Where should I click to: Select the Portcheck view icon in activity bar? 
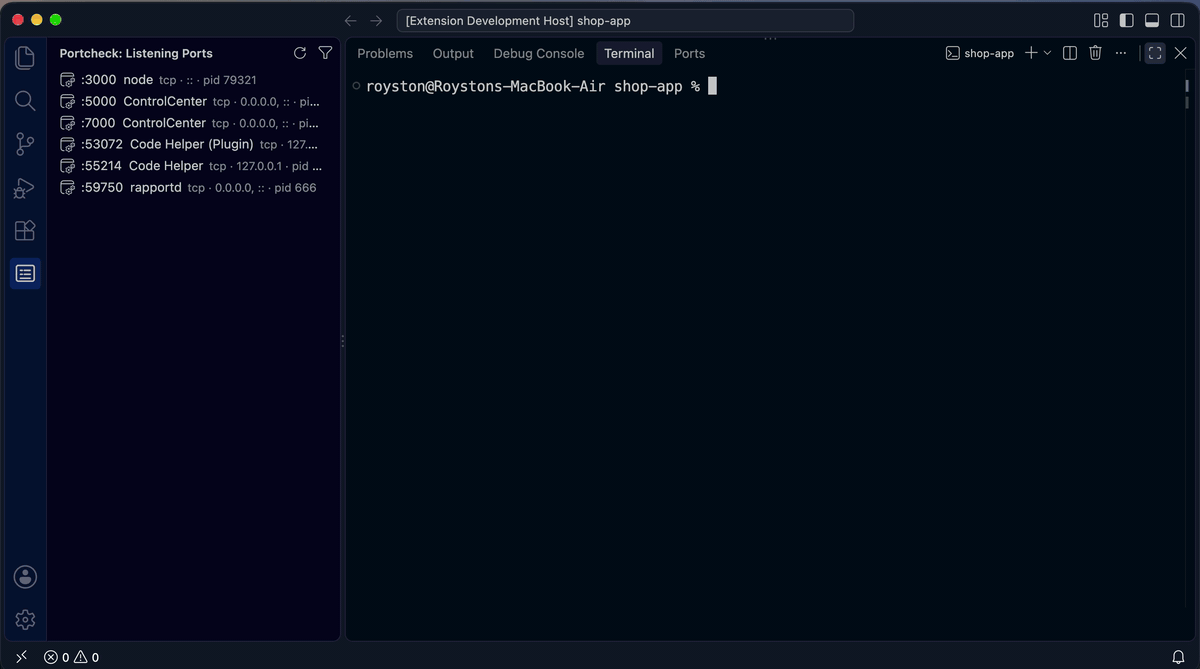pos(25,273)
